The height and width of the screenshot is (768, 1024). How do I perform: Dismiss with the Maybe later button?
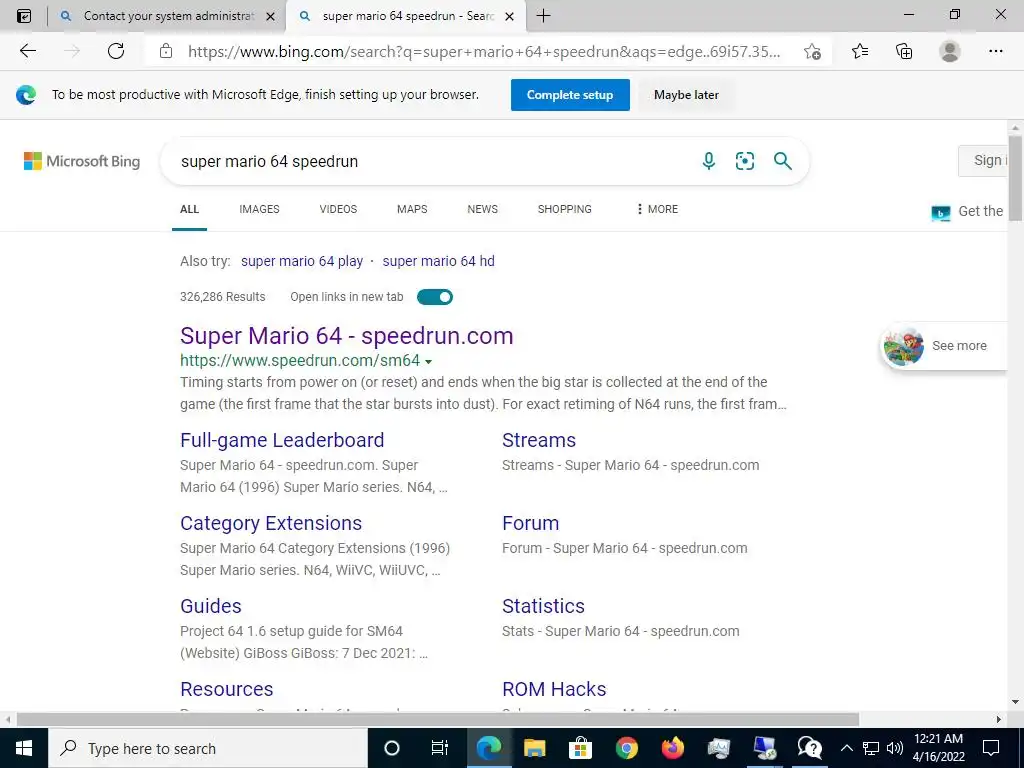686,95
